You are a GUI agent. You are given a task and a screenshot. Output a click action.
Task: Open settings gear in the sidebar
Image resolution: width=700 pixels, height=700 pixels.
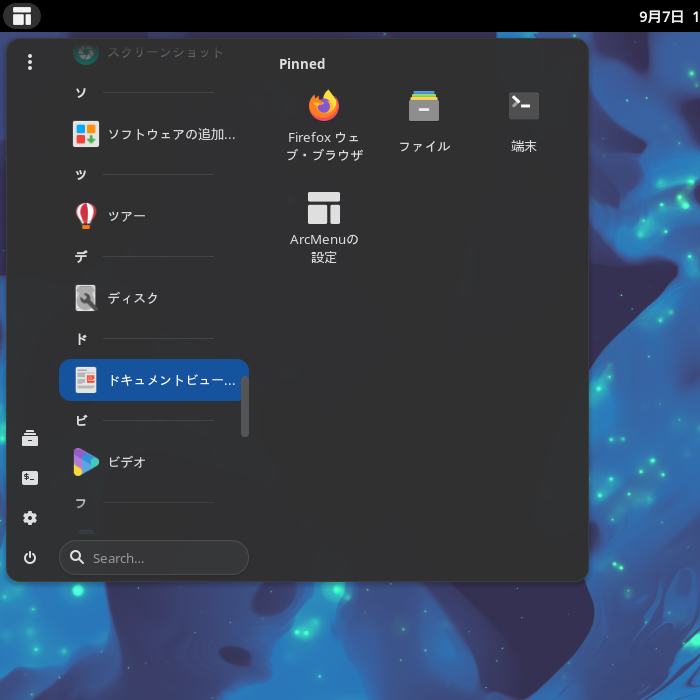pos(30,518)
